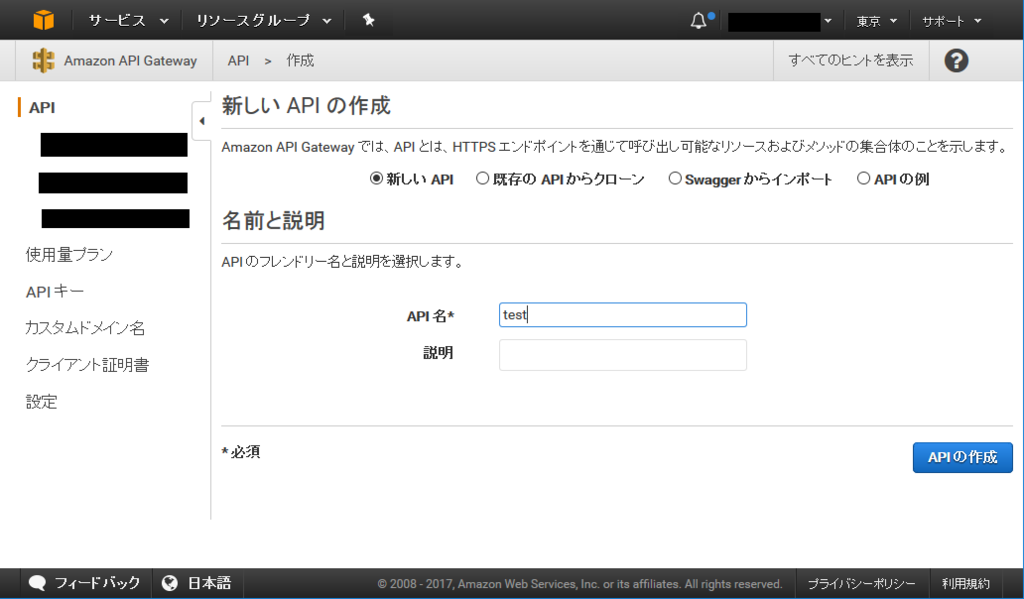This screenshot has width=1024, height=599.
Task: Open クライアント証明書 in the sidebar
Action: (x=88, y=364)
